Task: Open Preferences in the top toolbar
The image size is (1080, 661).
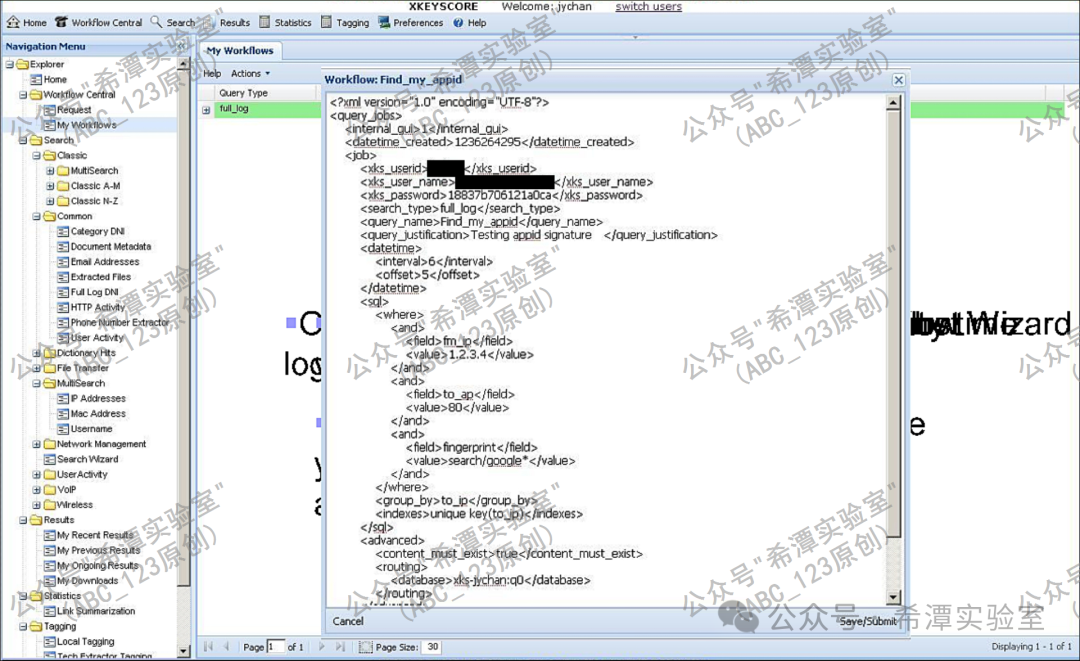Action: tap(411, 23)
